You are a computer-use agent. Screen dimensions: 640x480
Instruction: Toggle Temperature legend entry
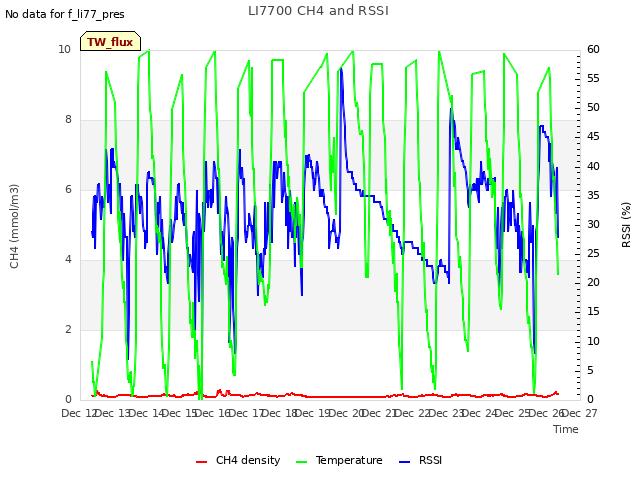[x=339, y=460]
